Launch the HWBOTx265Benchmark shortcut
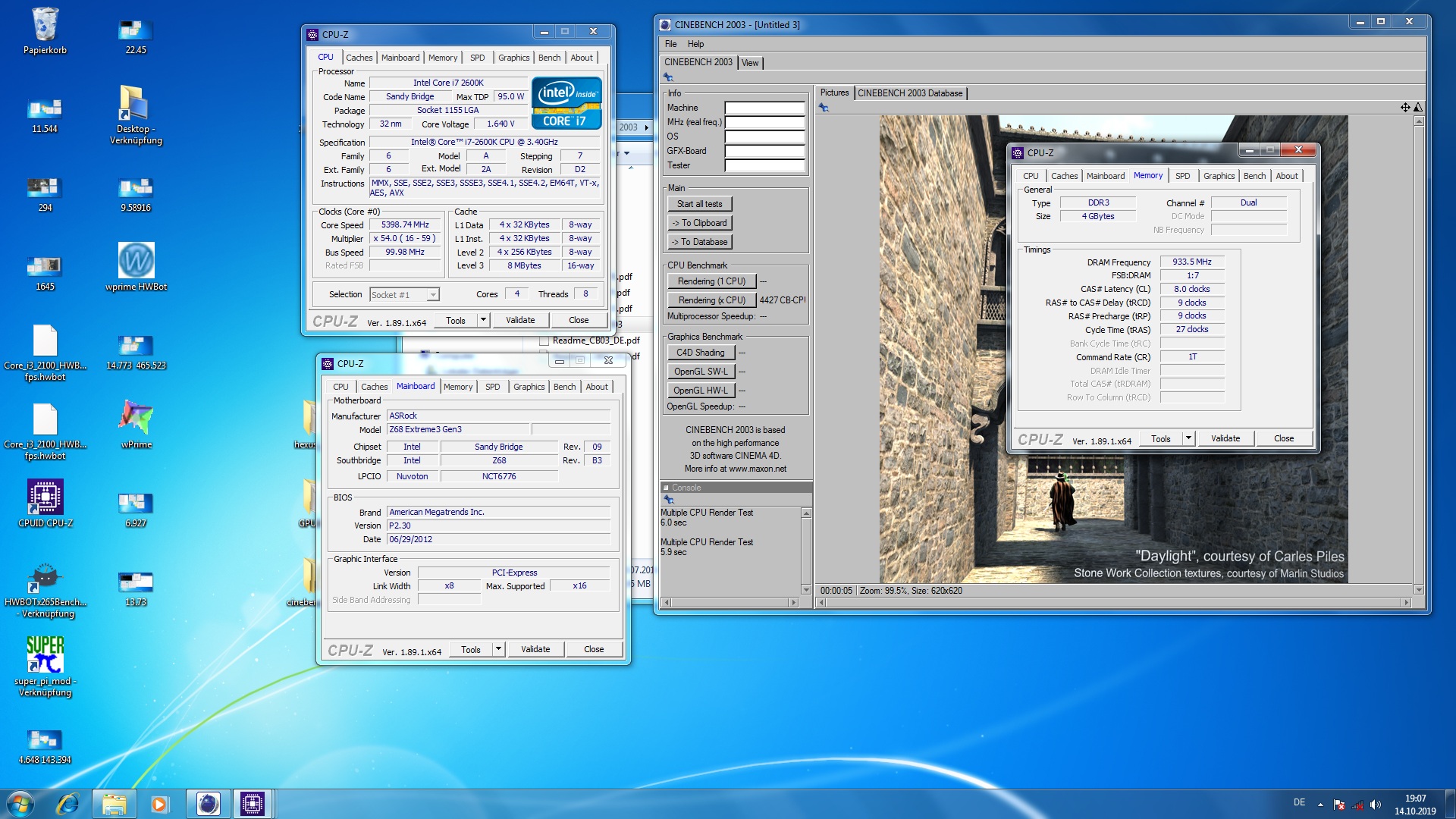Image resolution: width=1456 pixels, height=819 pixels. [45, 589]
